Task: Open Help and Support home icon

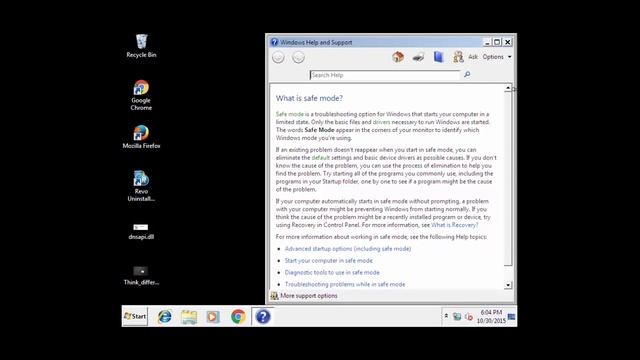Action: pos(398,57)
